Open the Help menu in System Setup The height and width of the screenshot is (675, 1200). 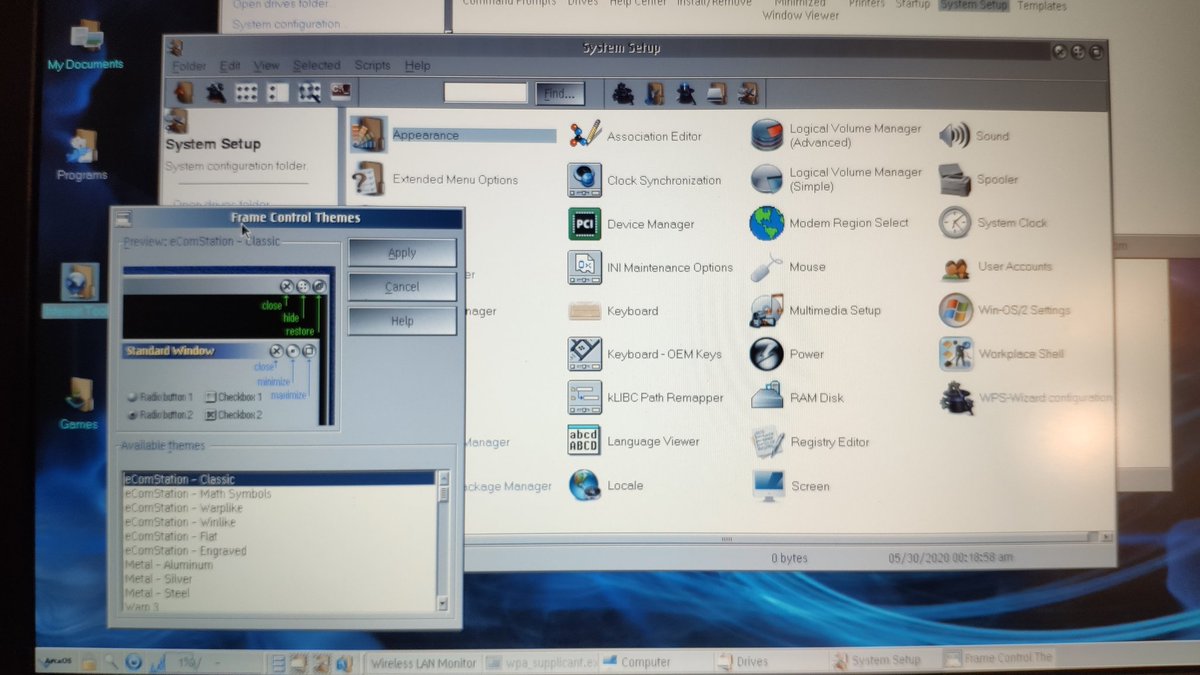(417, 66)
